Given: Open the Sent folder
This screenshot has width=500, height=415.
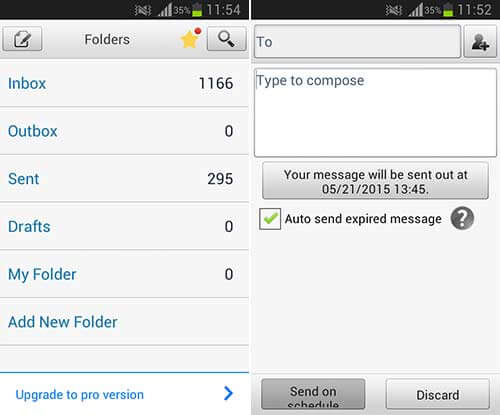Looking at the screenshot, I should pos(124,179).
